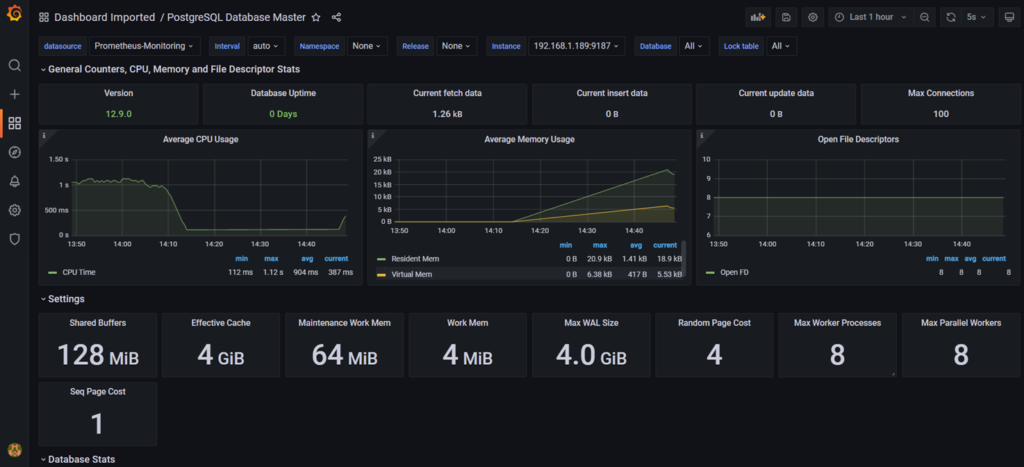1024x467 pixels.
Task: Open Server Admin shield icon
Action: 14,240
